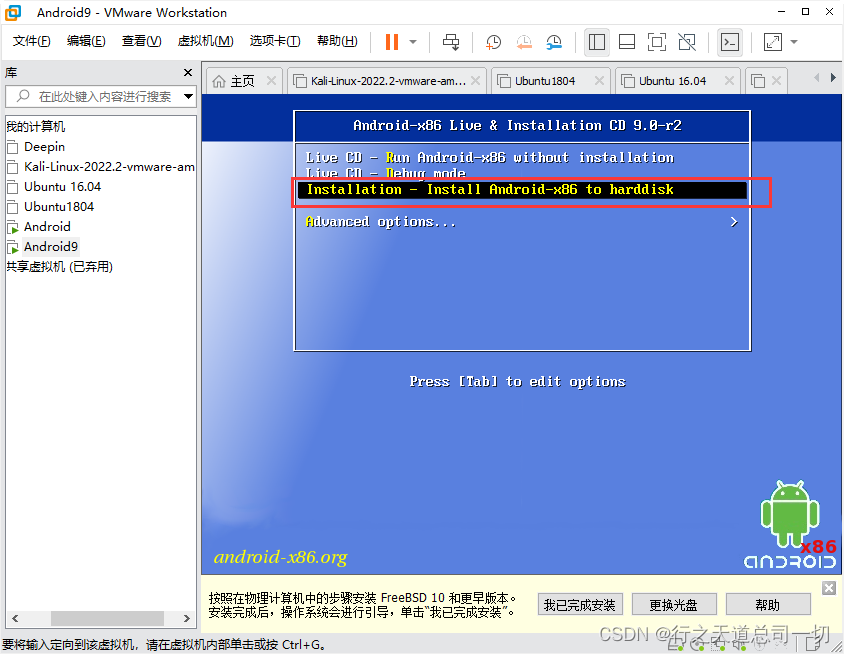This screenshot has width=844, height=654.
Task: Open the stretch display dropdown arrow
Action: pos(794,42)
